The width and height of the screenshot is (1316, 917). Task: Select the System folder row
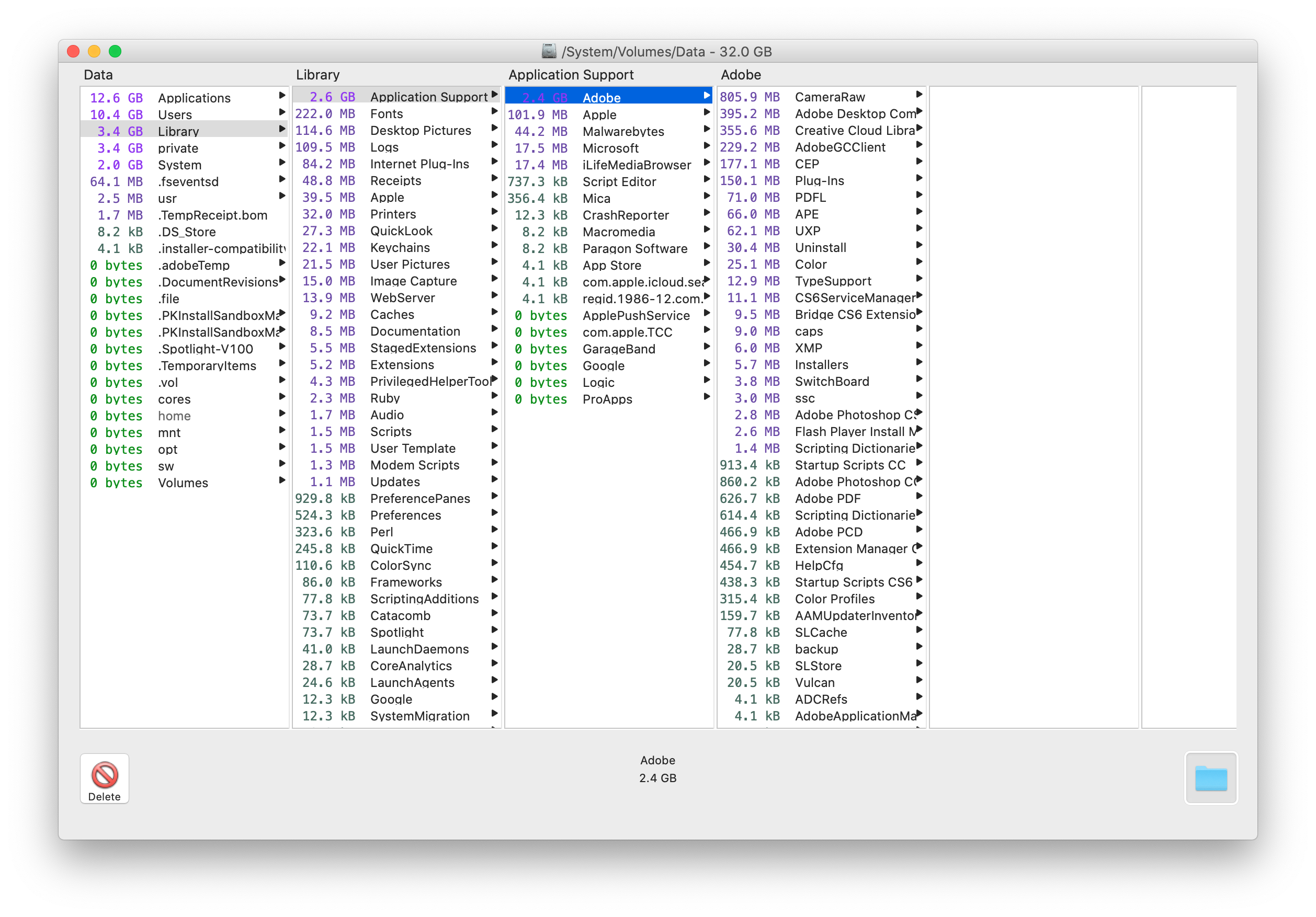point(185,164)
